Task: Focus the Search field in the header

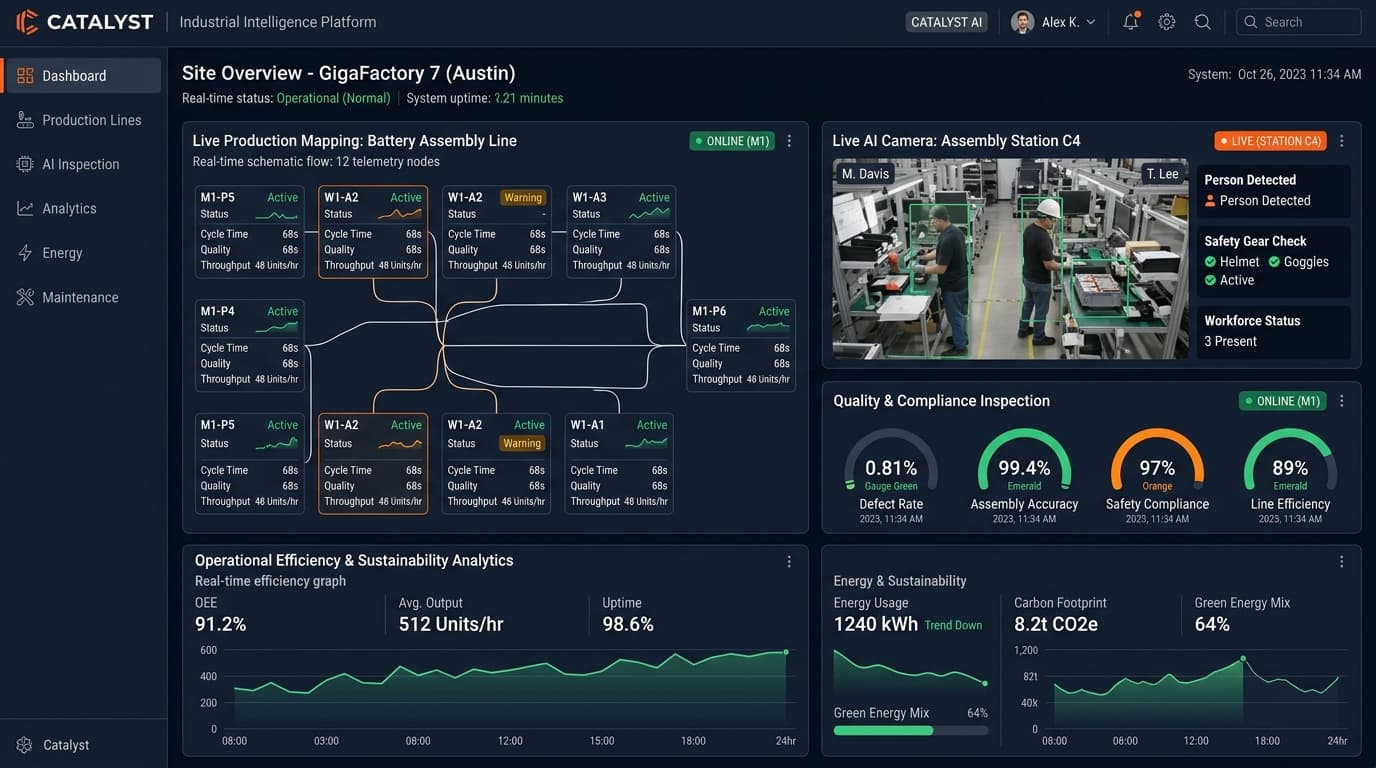Action: (1298, 22)
